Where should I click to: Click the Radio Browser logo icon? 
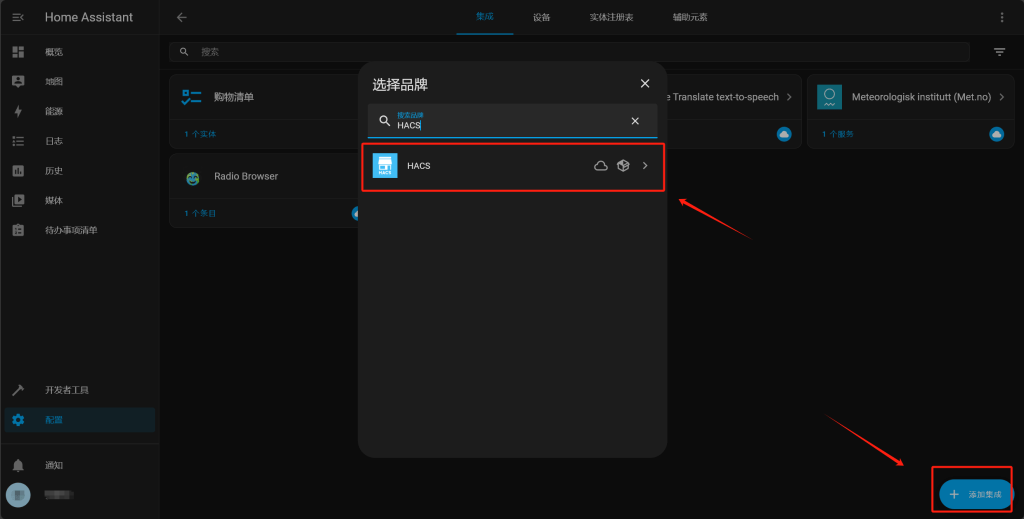193,178
